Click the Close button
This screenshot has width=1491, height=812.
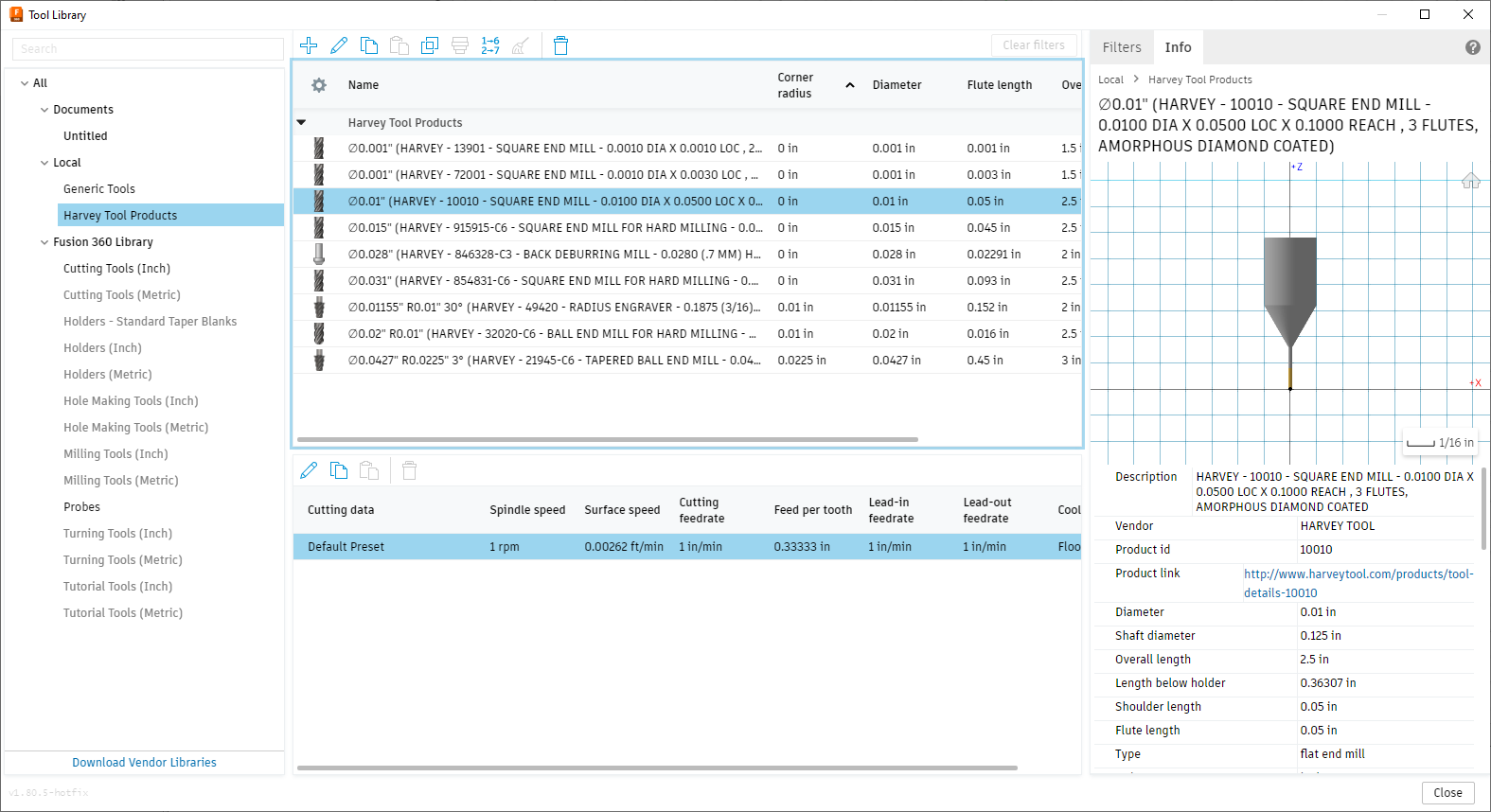[1447, 793]
